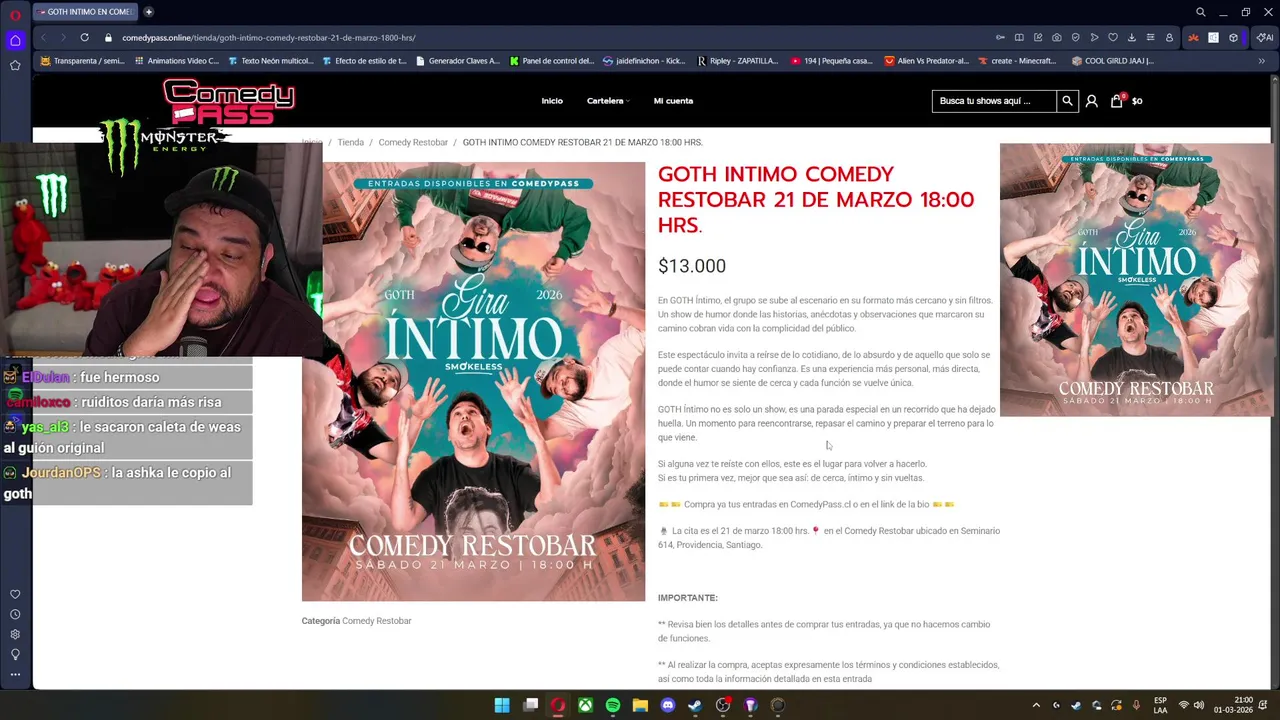
Task: Open 'Generador Claves A...' bookmark
Action: (457, 61)
